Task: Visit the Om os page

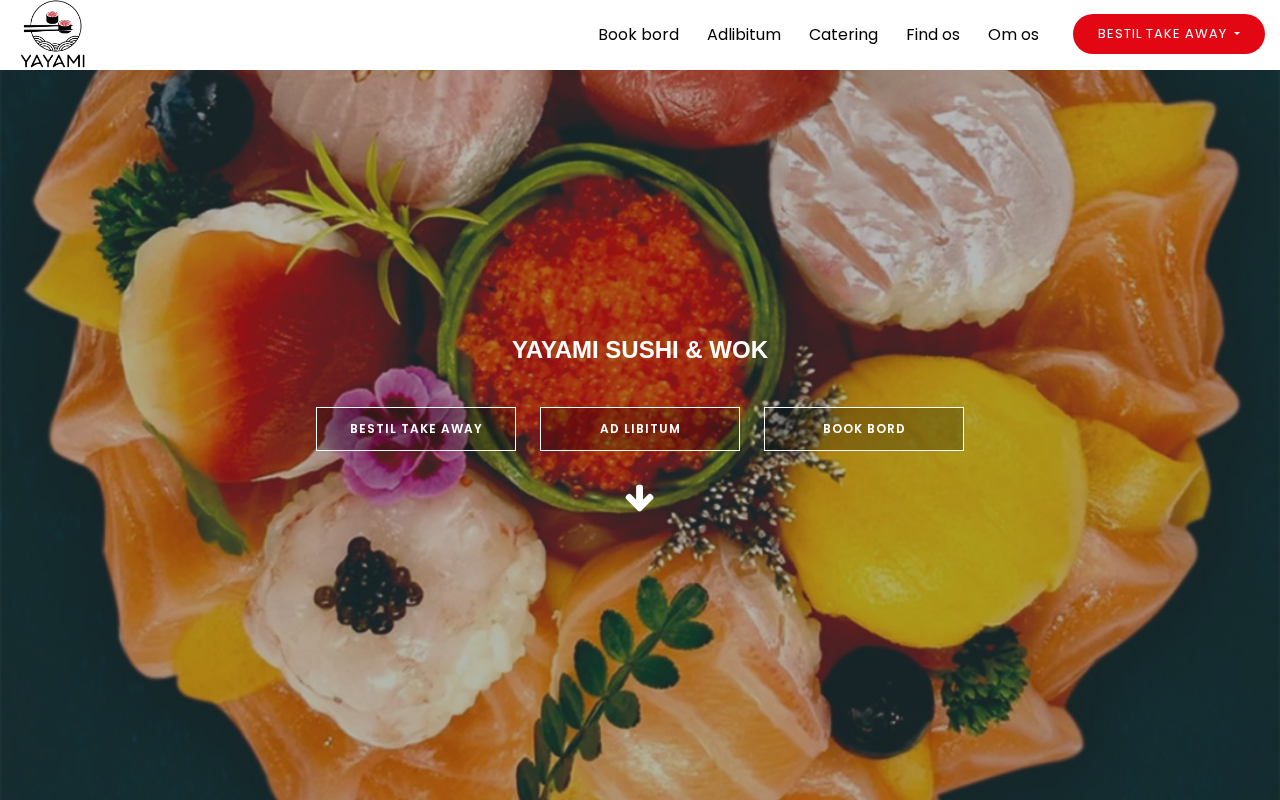Action: pos(1013,35)
